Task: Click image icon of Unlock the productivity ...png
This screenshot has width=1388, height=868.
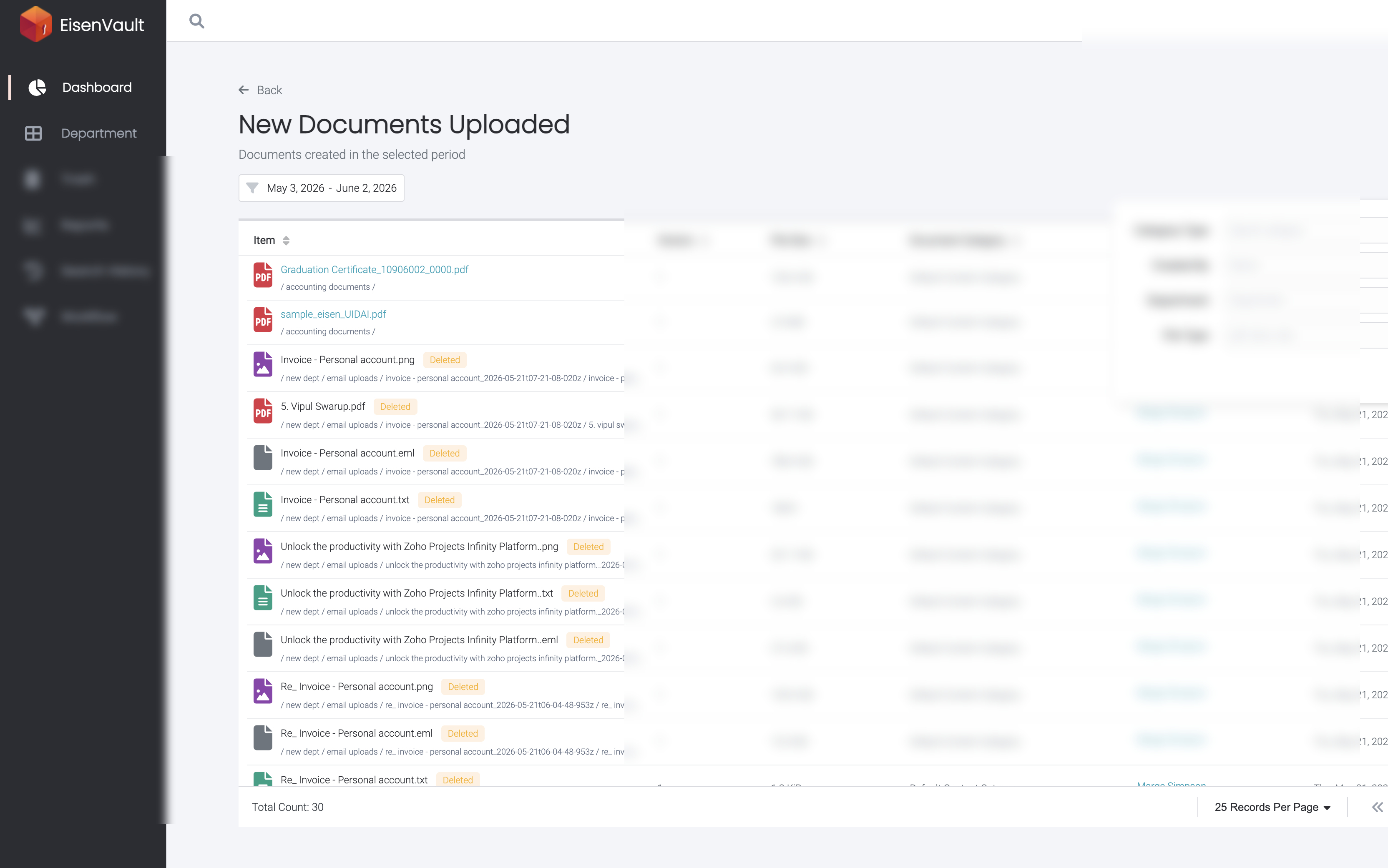Action: click(263, 551)
